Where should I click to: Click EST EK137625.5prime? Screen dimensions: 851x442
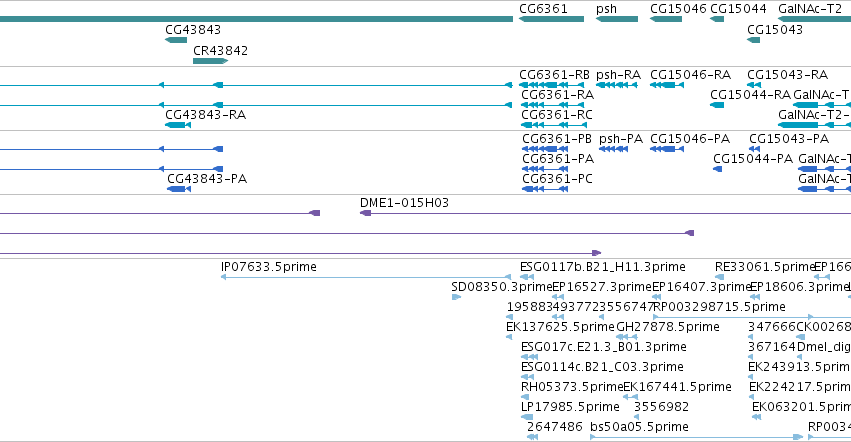560,327
